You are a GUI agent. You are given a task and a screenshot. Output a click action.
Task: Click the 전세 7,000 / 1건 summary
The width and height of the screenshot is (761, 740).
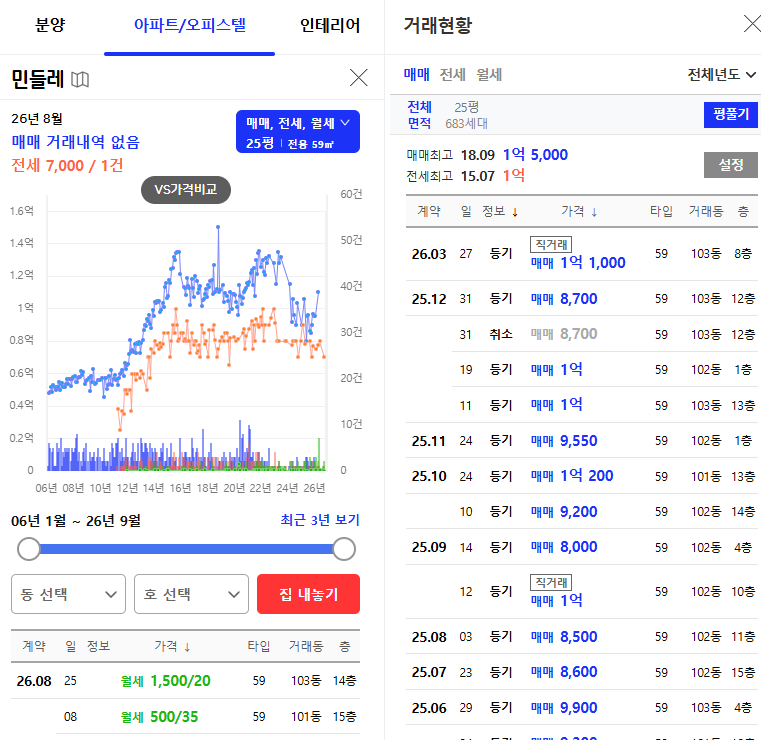point(67,165)
